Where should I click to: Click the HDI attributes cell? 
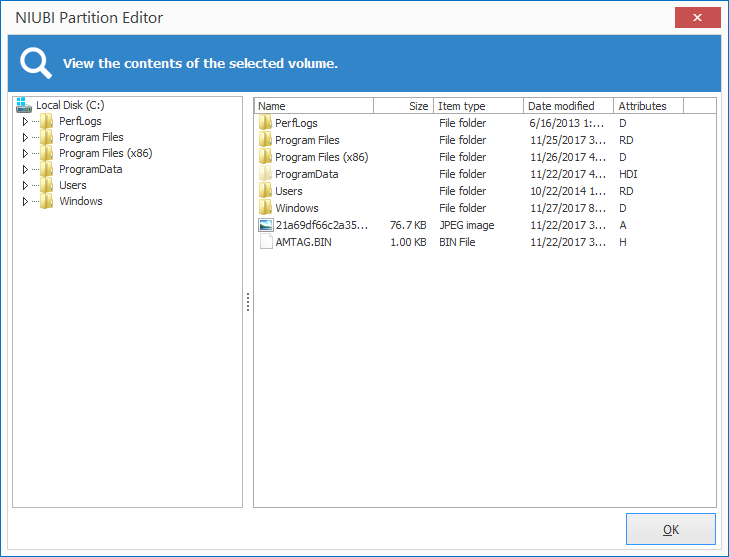tap(628, 174)
